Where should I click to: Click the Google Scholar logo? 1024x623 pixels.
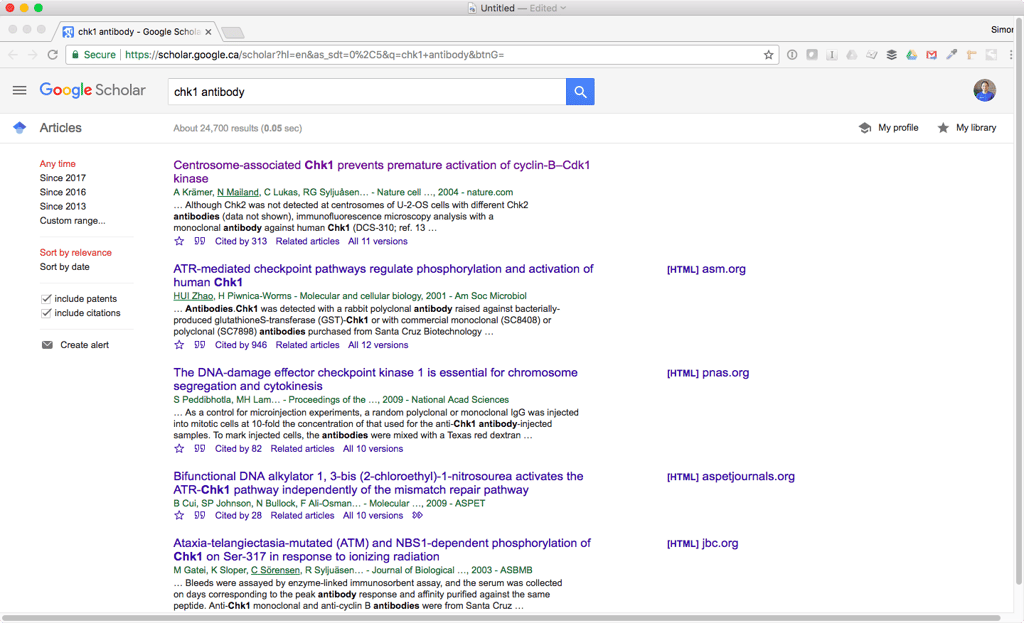(92, 90)
